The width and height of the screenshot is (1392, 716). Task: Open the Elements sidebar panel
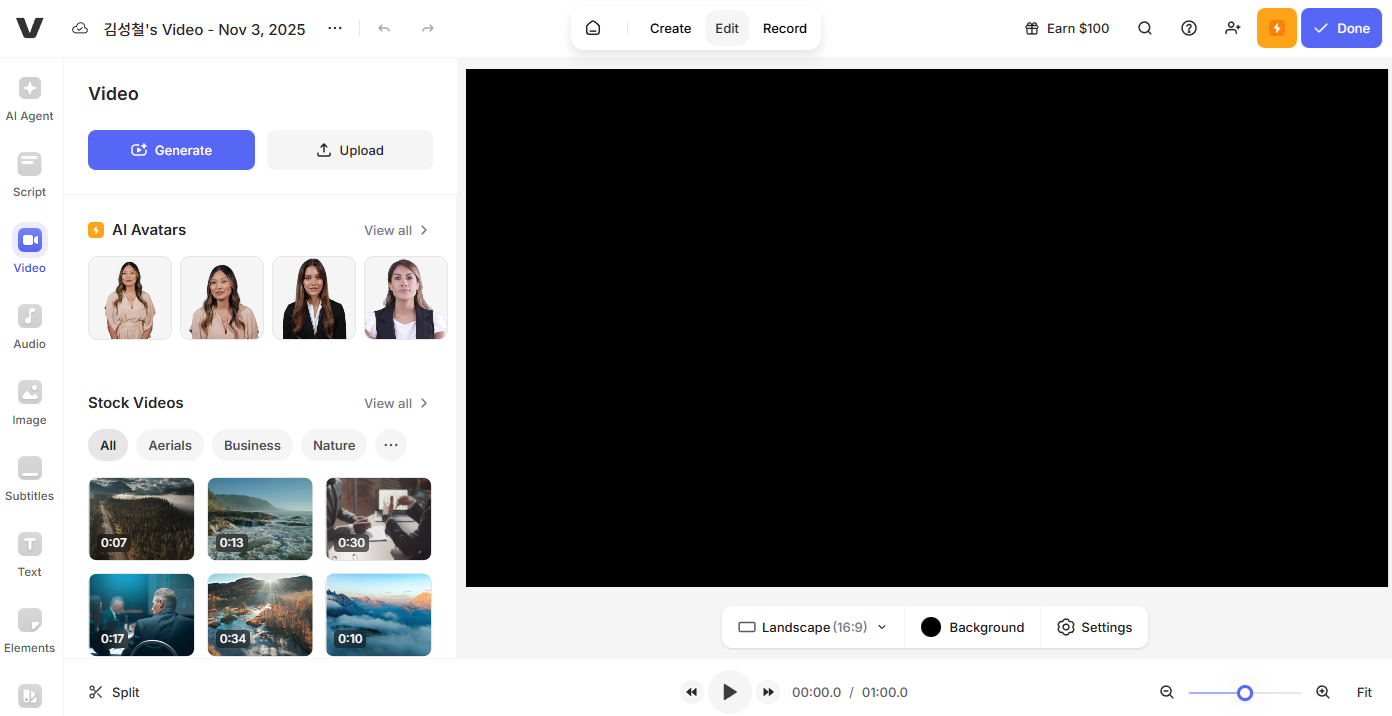tap(30, 631)
